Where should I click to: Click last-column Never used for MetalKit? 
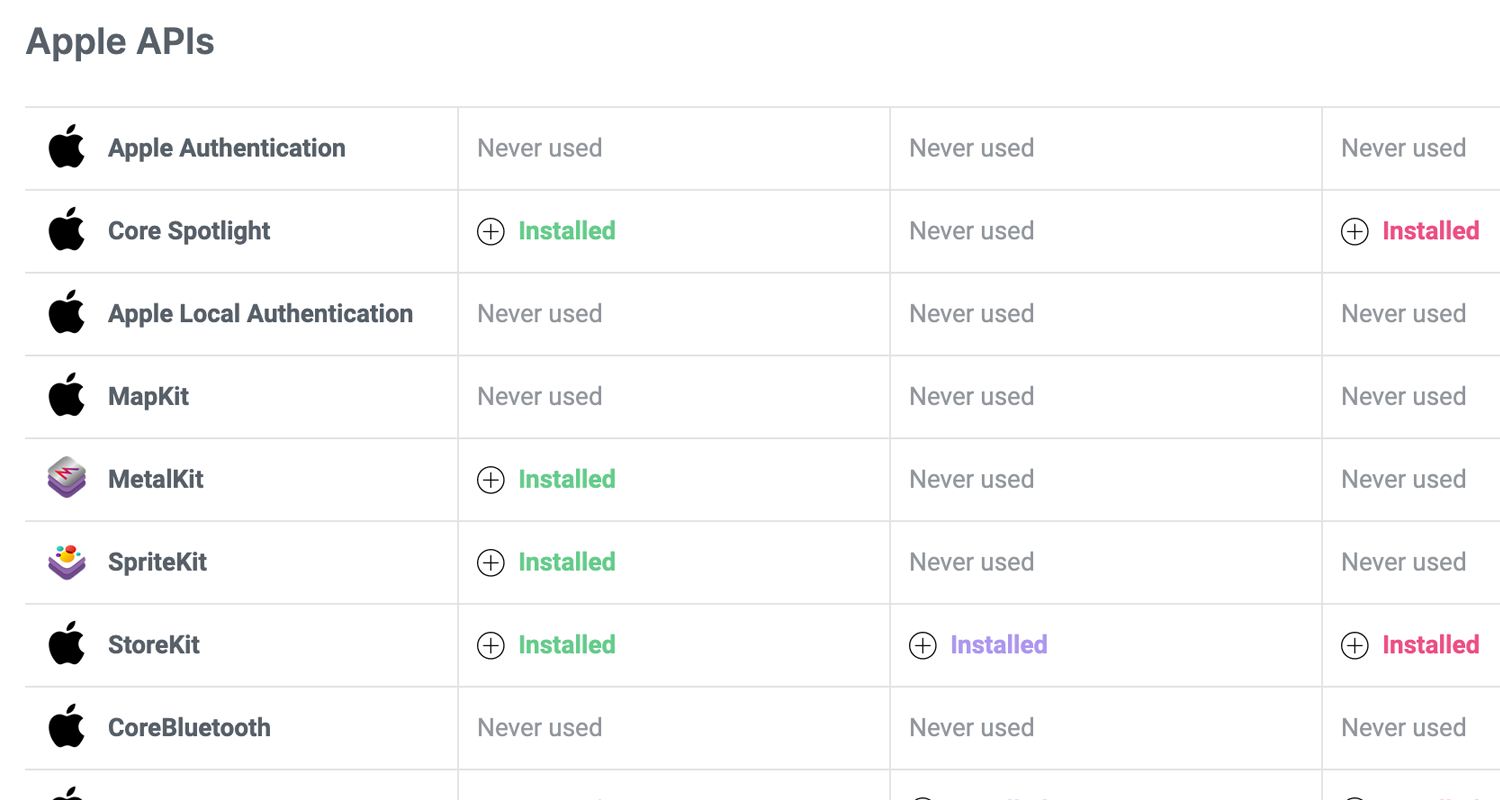tap(1404, 479)
